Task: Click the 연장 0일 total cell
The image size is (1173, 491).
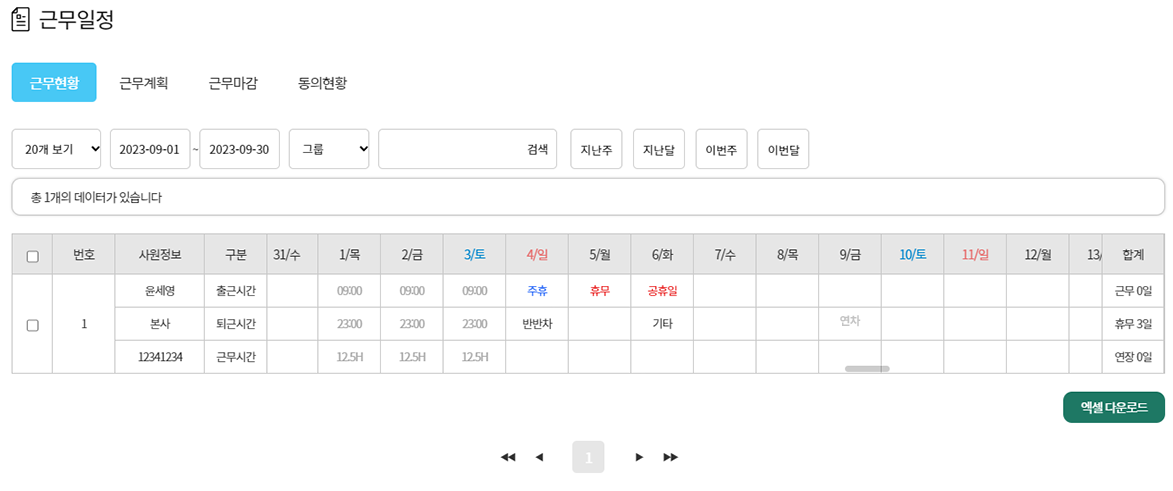Action: [x=1133, y=357]
